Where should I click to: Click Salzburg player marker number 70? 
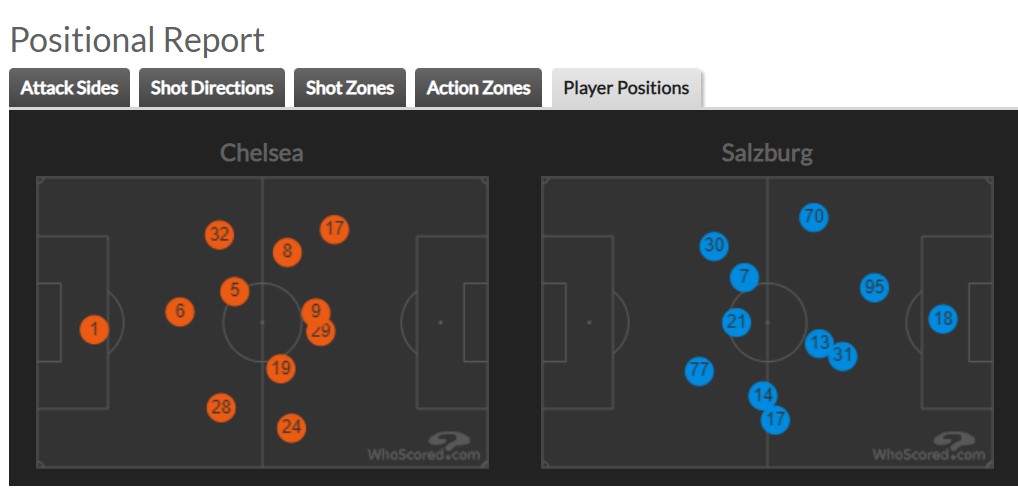[x=814, y=216]
